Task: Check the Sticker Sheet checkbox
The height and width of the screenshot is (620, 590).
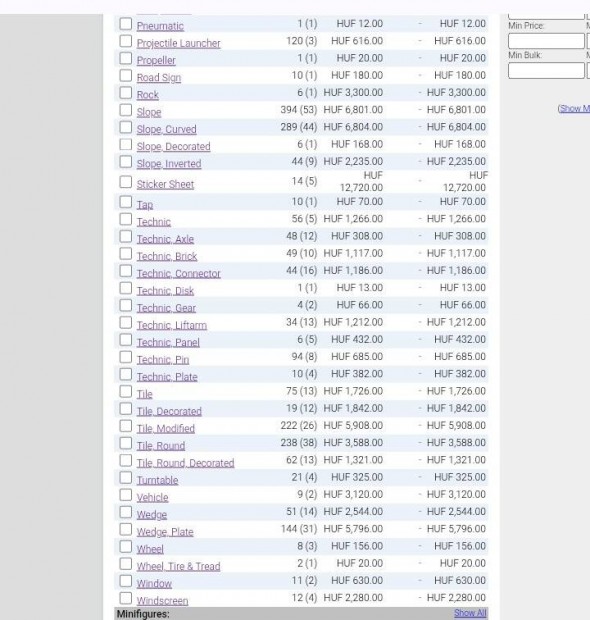Action: click(126, 182)
